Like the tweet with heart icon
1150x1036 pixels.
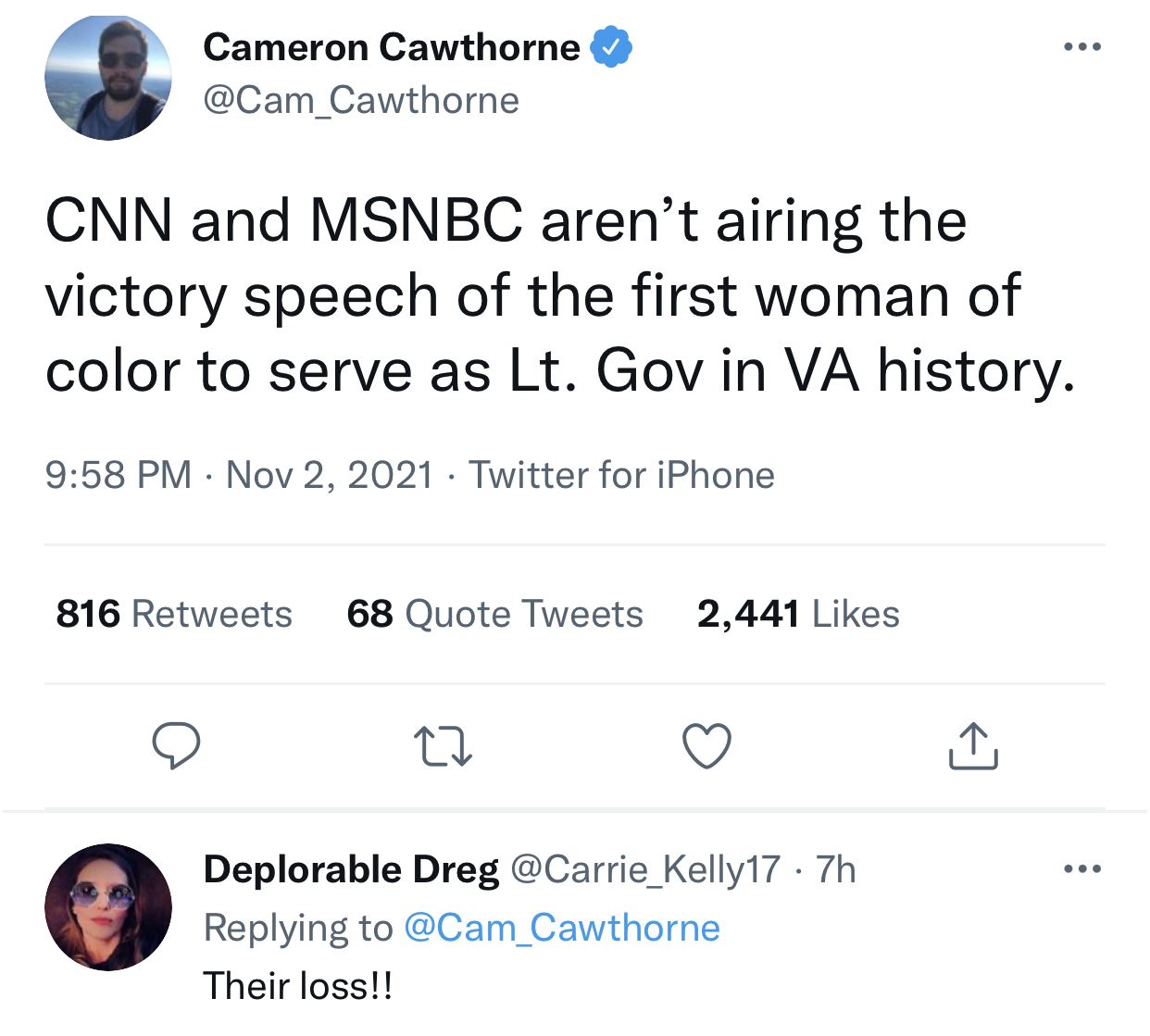[x=707, y=746]
